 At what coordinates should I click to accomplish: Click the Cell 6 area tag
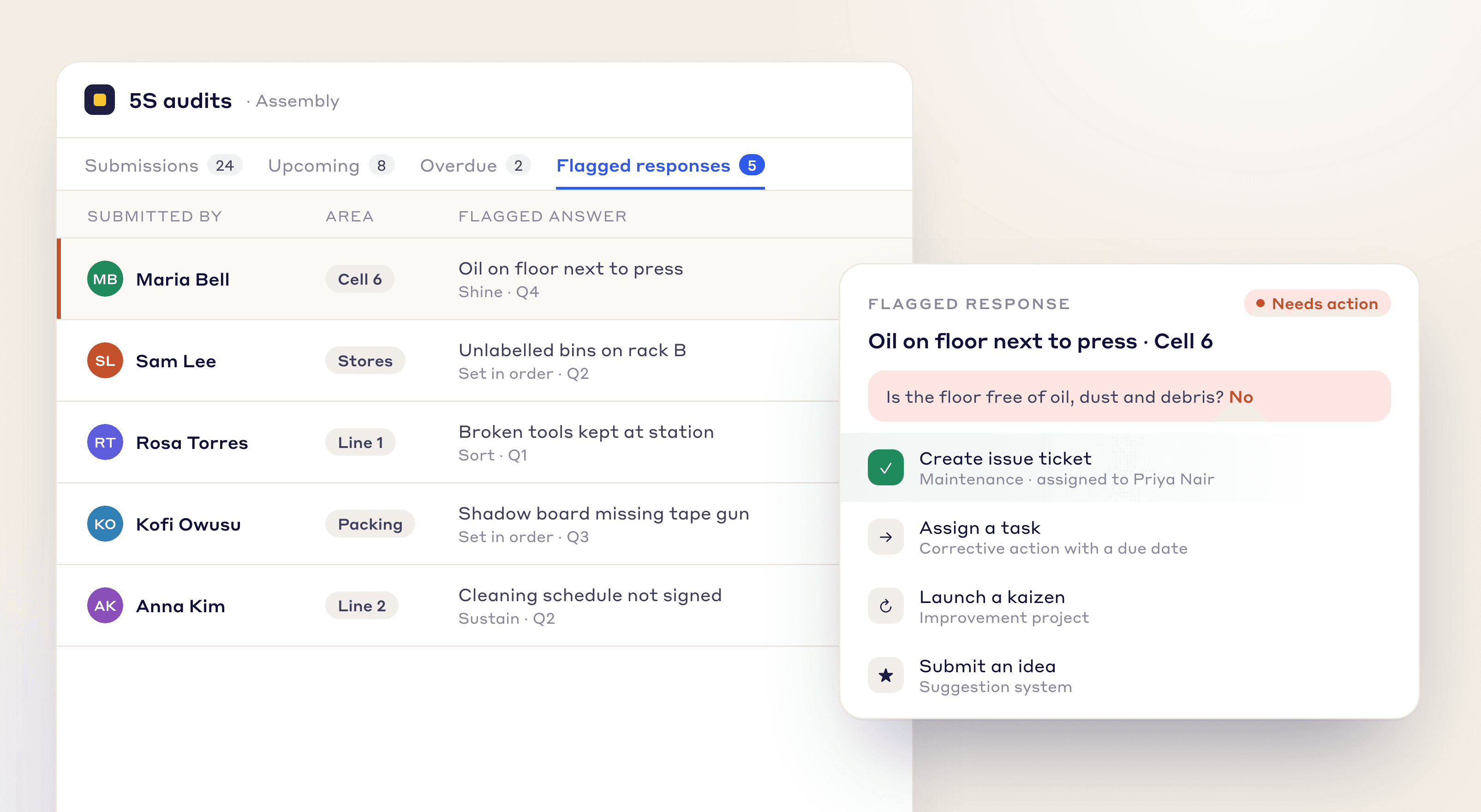coord(360,279)
